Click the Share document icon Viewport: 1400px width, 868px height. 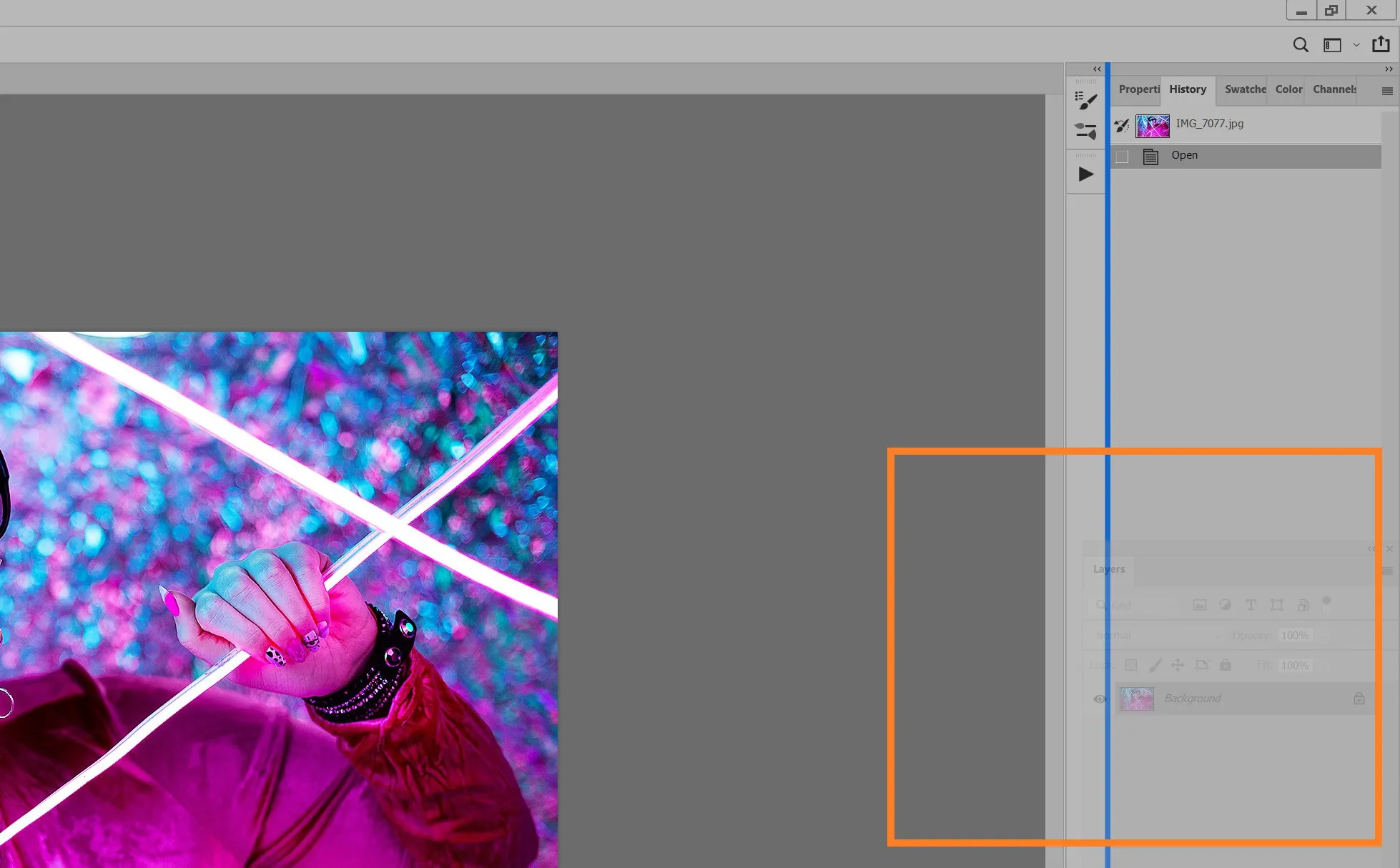click(1381, 44)
